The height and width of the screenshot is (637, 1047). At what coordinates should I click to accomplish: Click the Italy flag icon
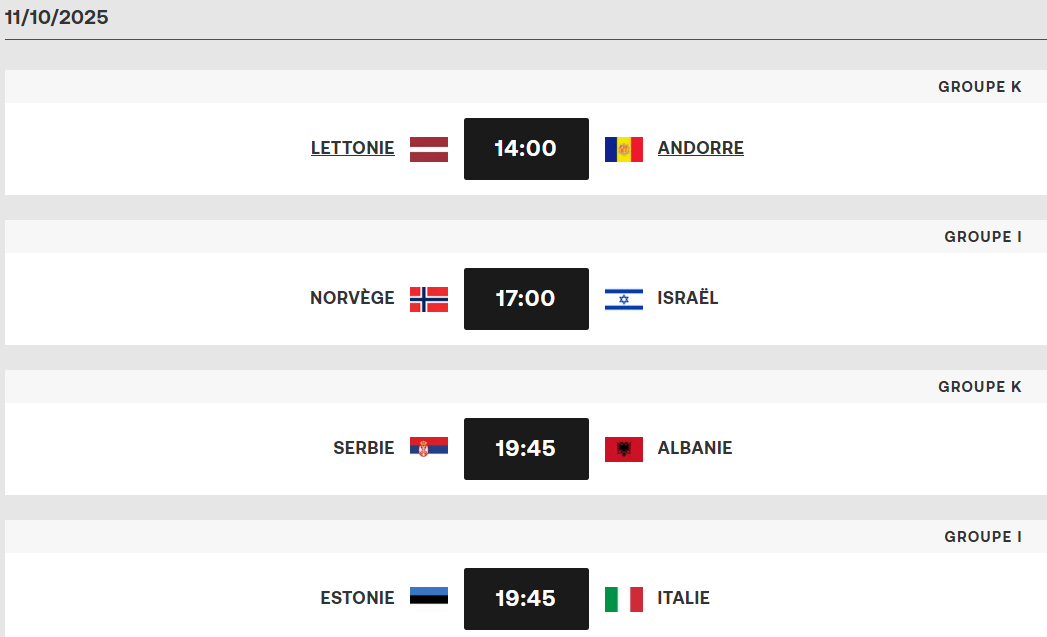(x=624, y=599)
